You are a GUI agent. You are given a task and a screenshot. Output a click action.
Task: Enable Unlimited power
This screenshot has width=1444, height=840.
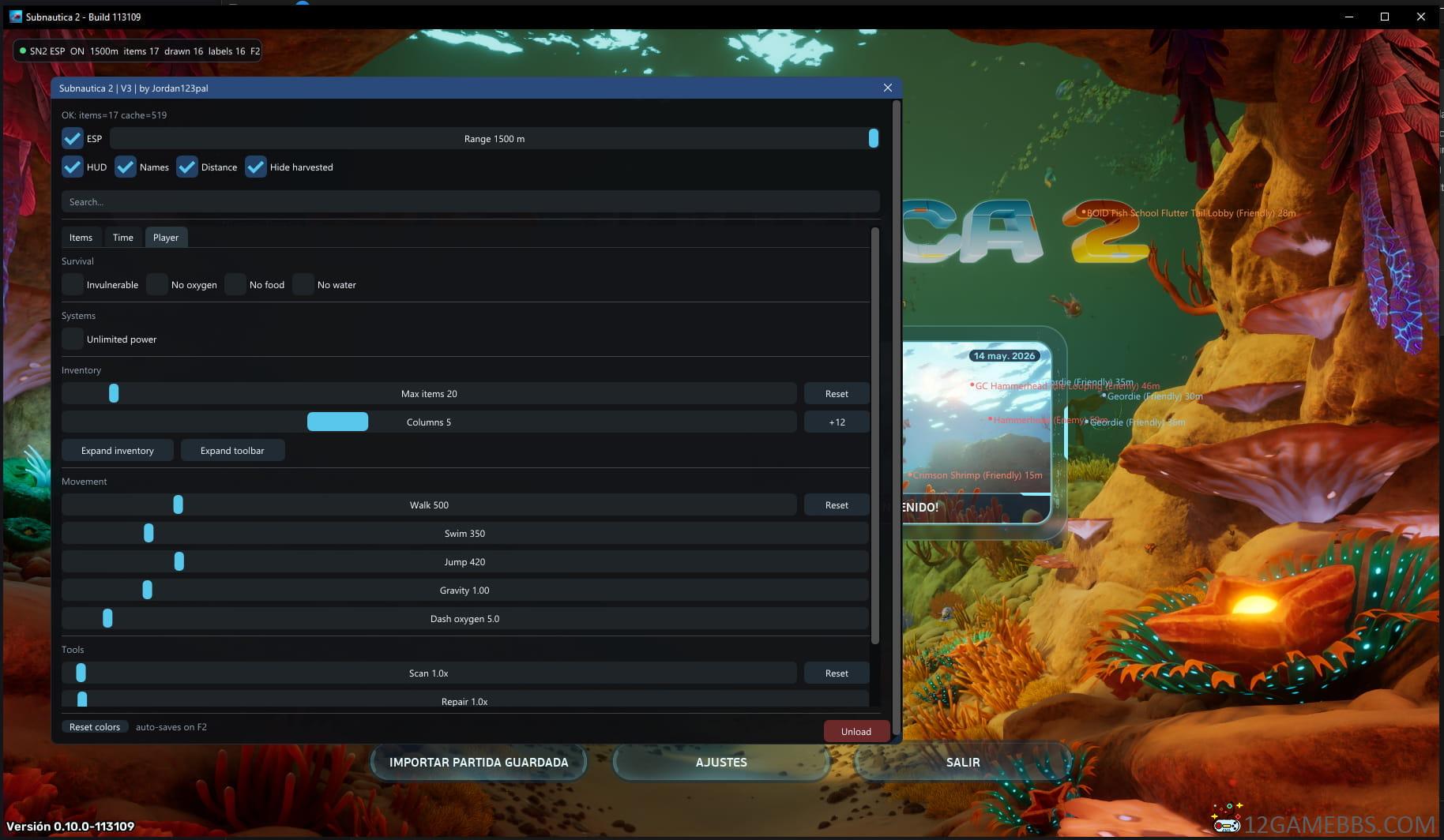73,339
